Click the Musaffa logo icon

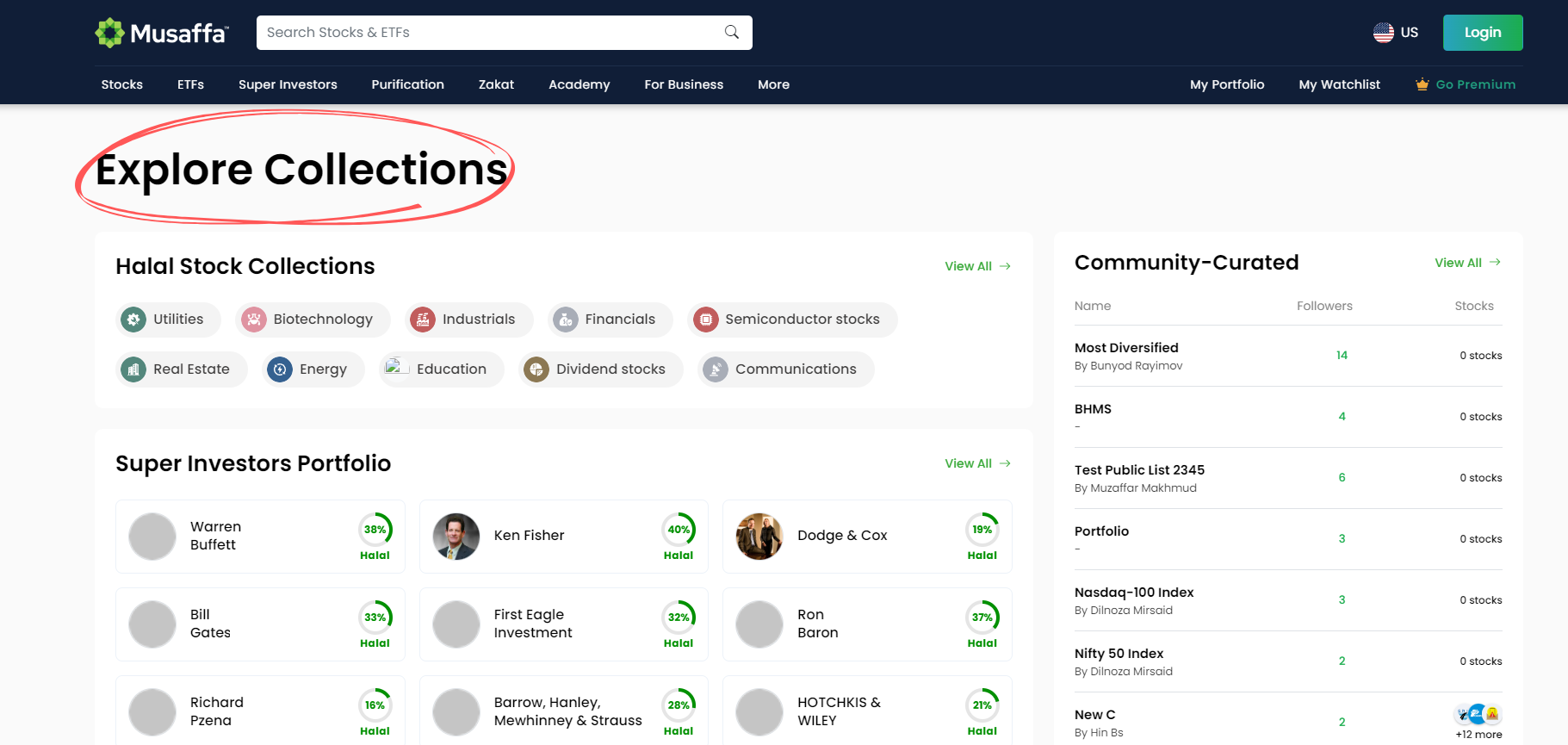[x=110, y=33]
